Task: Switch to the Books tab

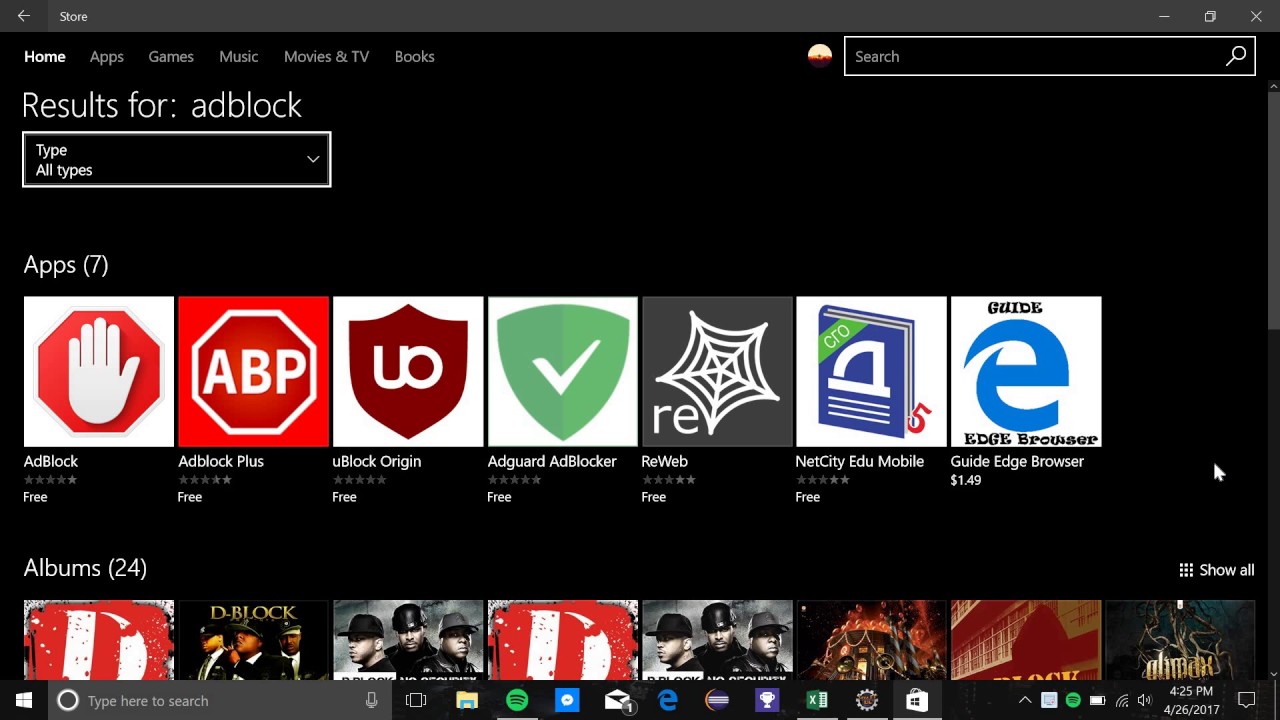Action: (x=414, y=56)
